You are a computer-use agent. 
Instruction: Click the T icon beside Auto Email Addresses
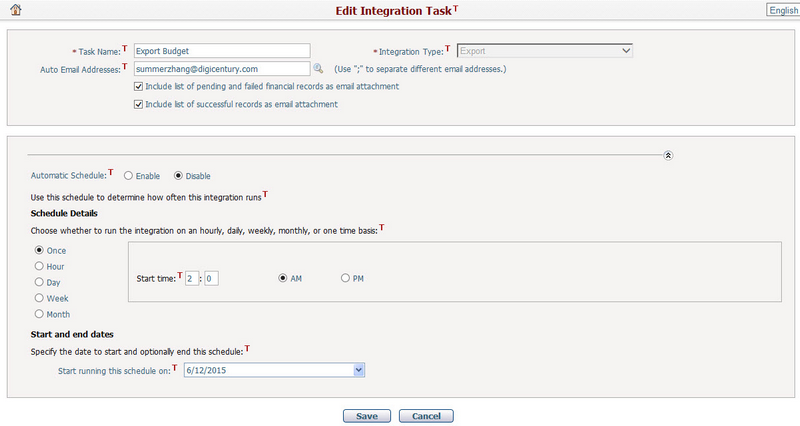[x=125, y=66]
